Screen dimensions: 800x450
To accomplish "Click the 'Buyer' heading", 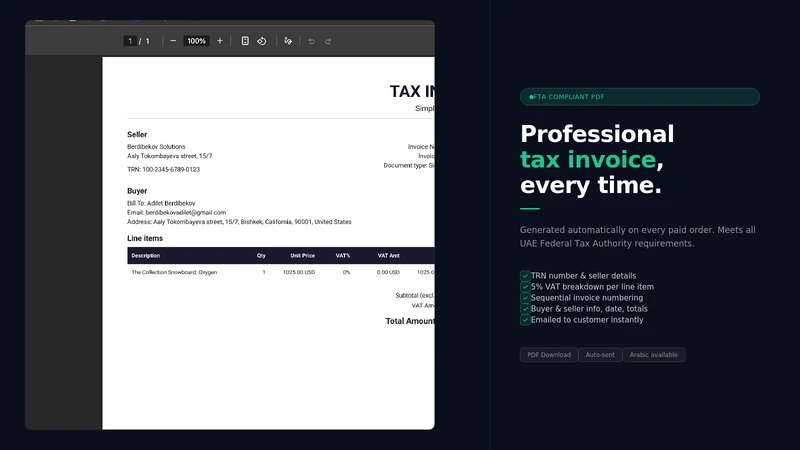I will pos(137,191).
